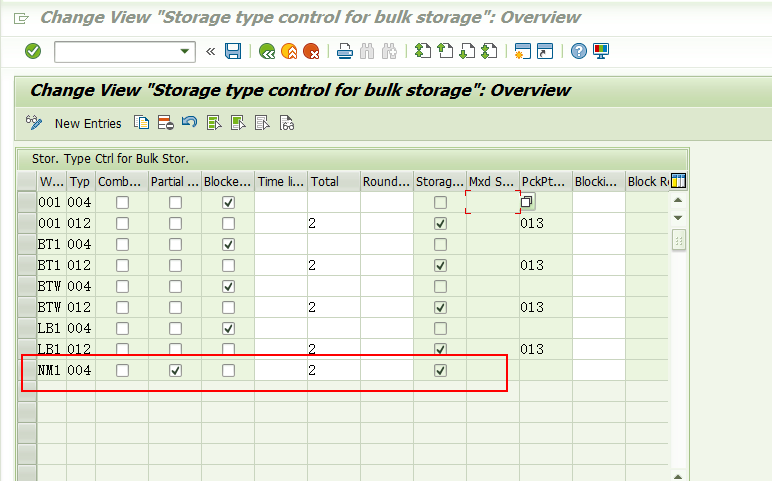Click the Total column header
Image resolution: width=772 pixels, height=481 pixels.
pos(334,182)
